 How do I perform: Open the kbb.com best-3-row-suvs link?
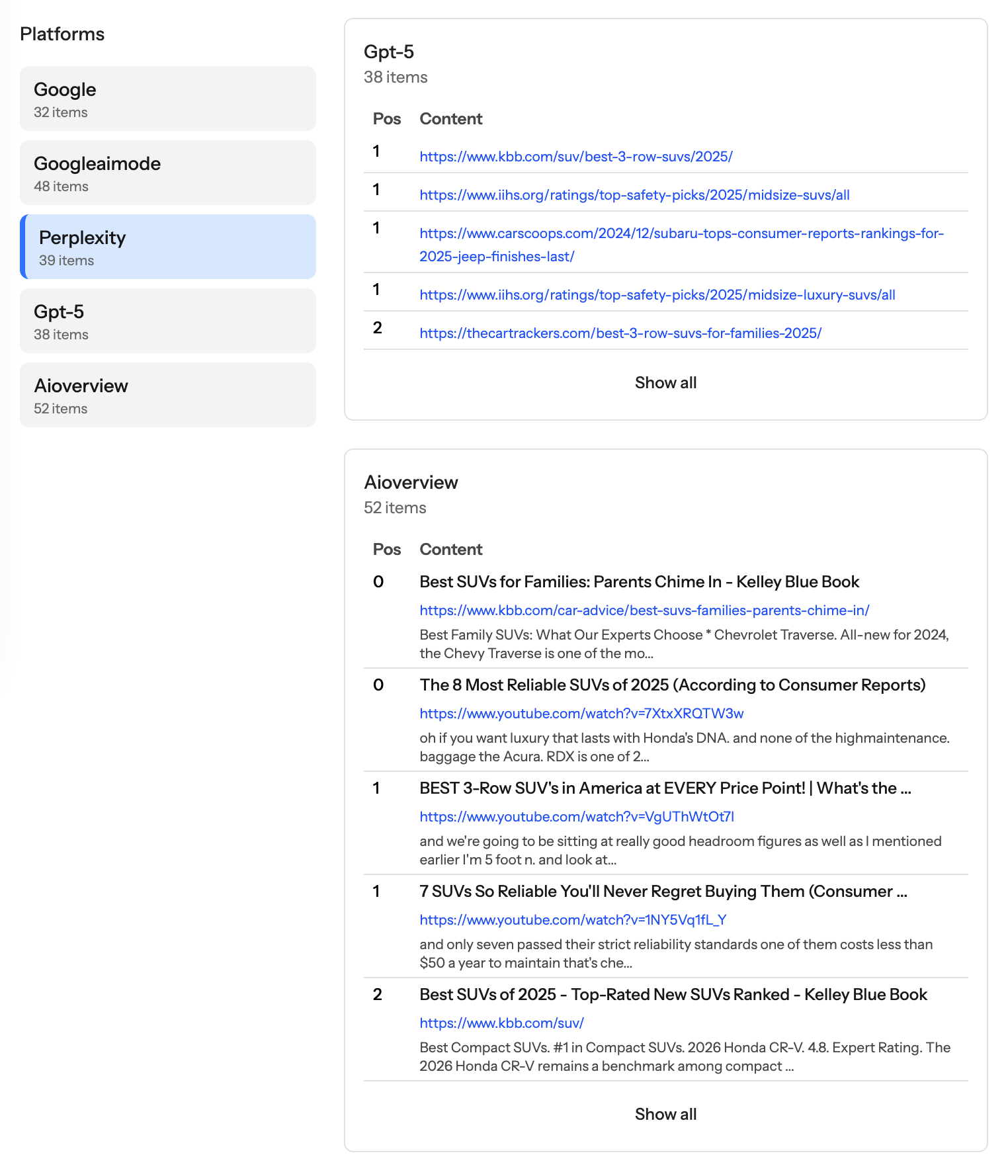coord(575,157)
